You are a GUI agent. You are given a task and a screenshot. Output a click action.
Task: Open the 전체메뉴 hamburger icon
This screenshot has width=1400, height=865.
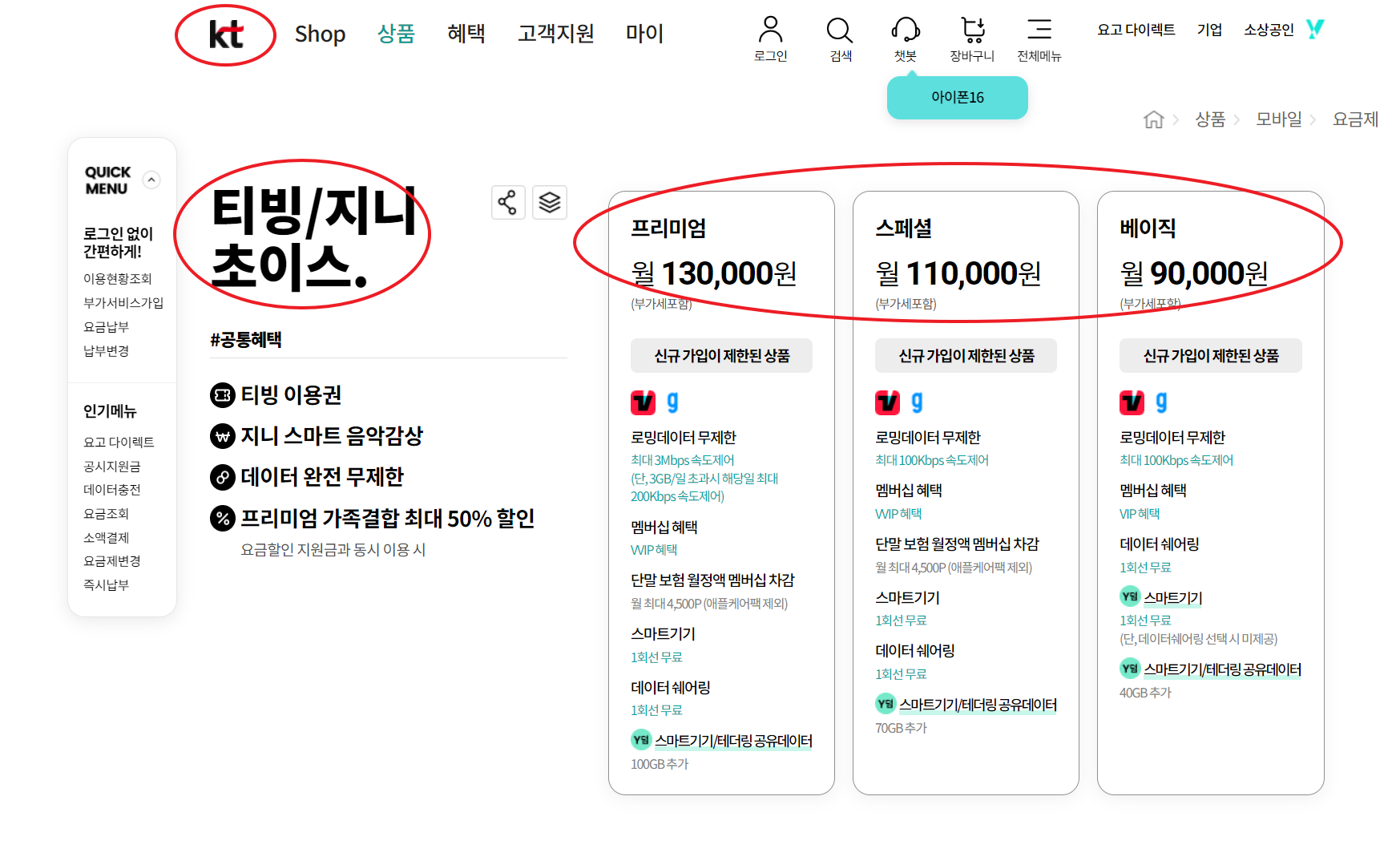click(1039, 30)
